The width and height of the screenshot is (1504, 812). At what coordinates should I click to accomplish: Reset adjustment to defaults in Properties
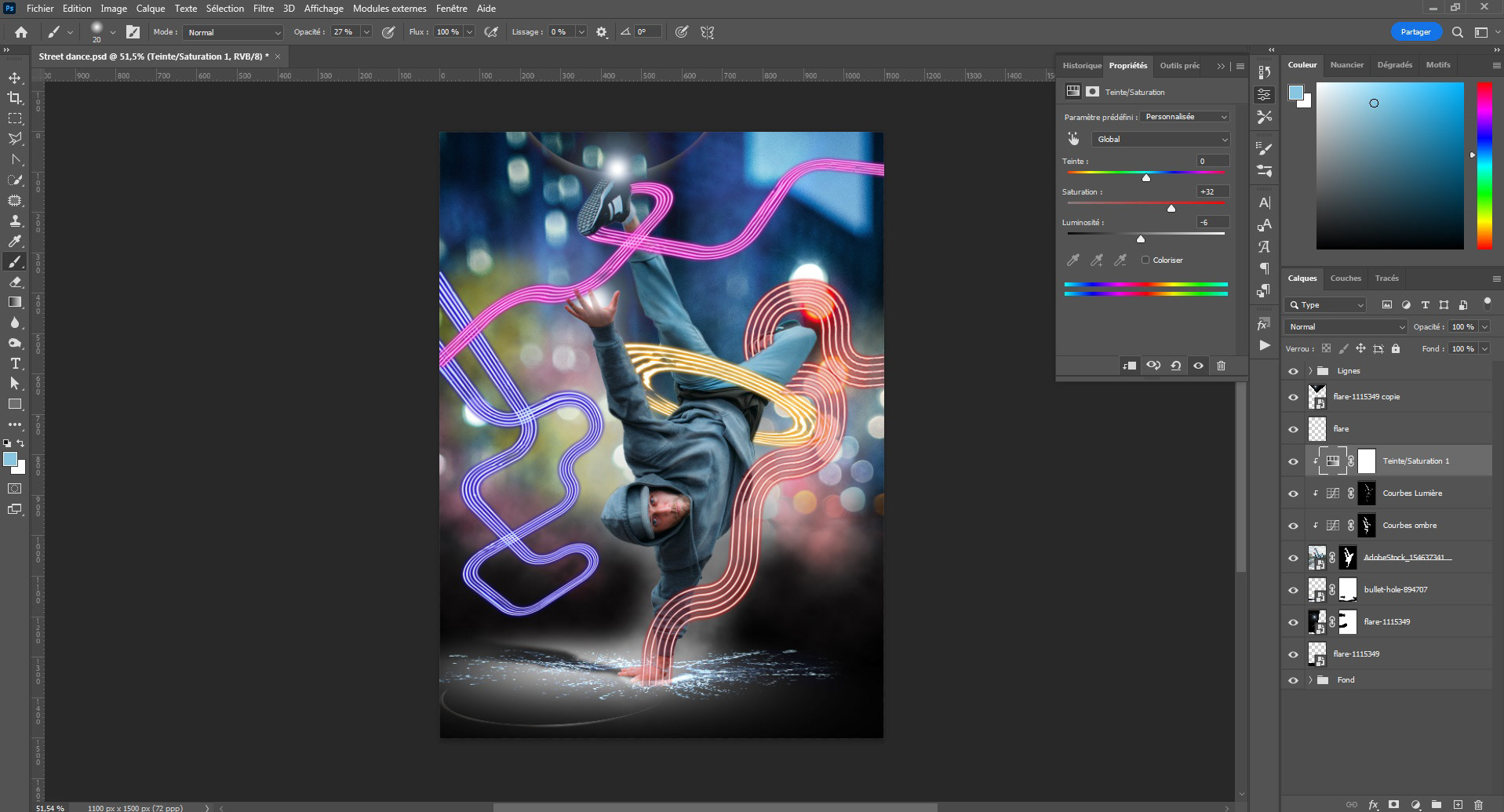point(1175,366)
